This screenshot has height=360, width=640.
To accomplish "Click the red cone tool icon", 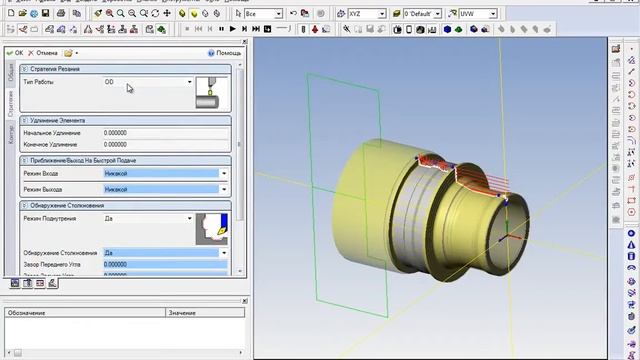I will 315,29.
